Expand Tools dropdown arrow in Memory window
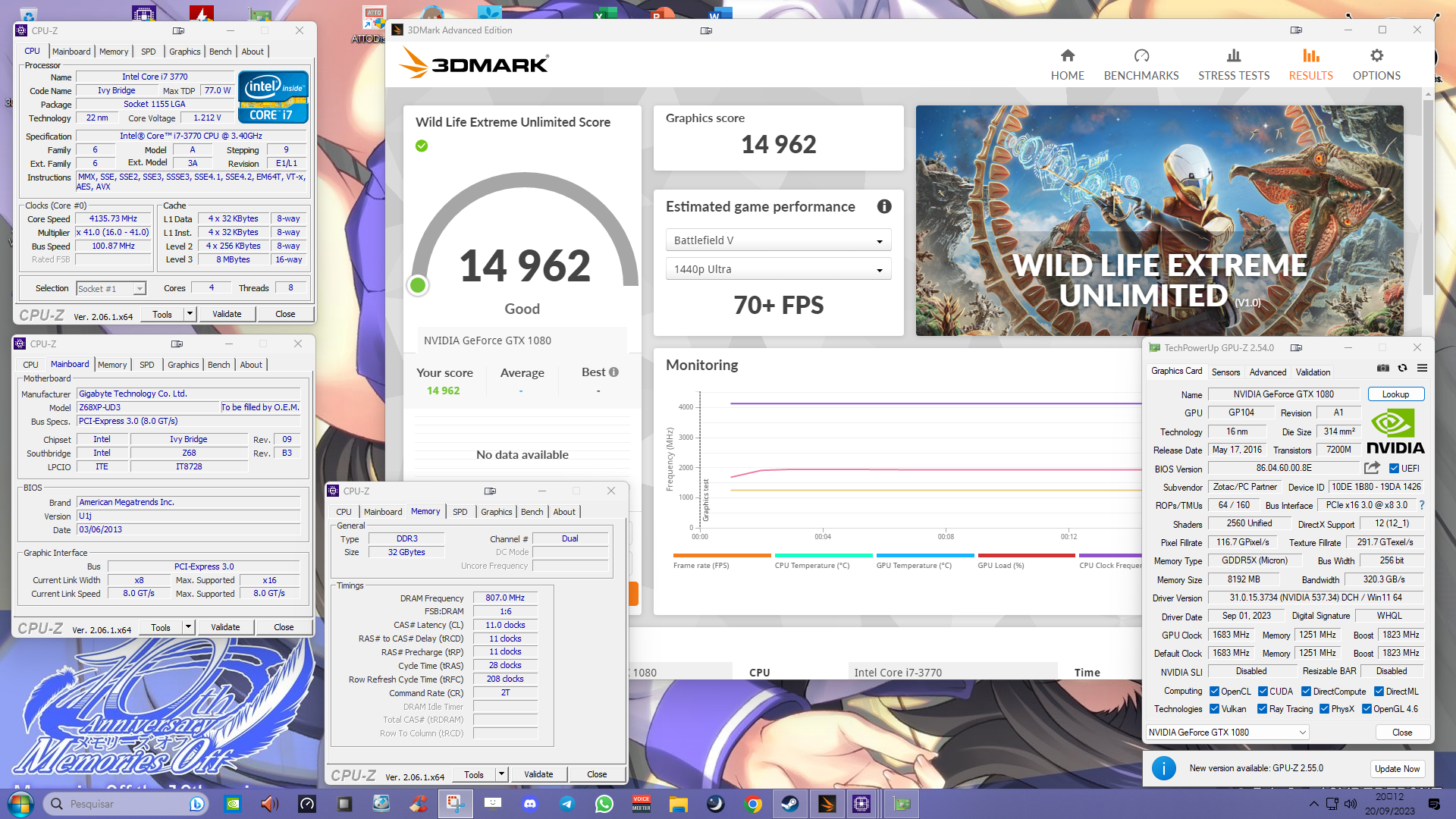Image resolution: width=1456 pixels, height=819 pixels. [501, 774]
